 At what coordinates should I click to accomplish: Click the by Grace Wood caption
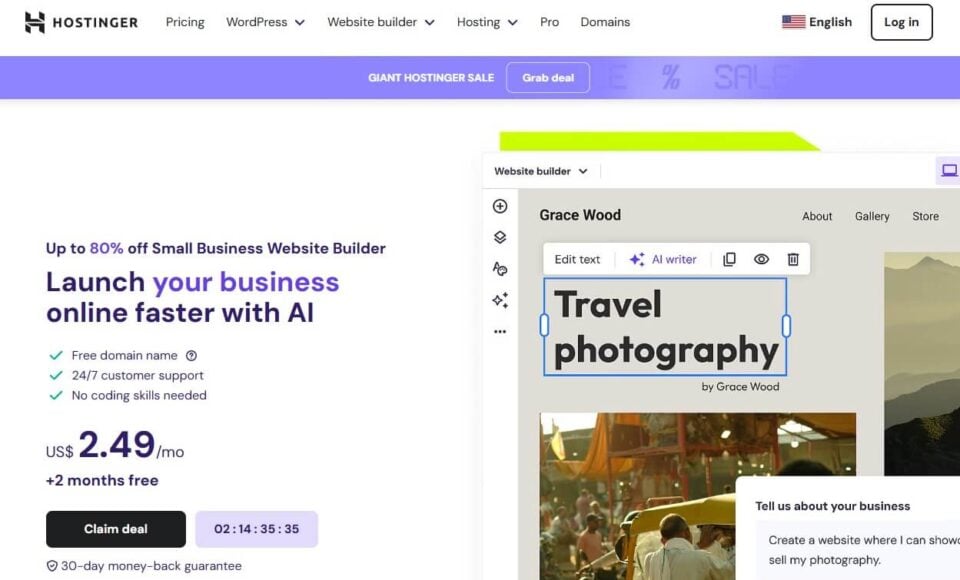[740, 386]
